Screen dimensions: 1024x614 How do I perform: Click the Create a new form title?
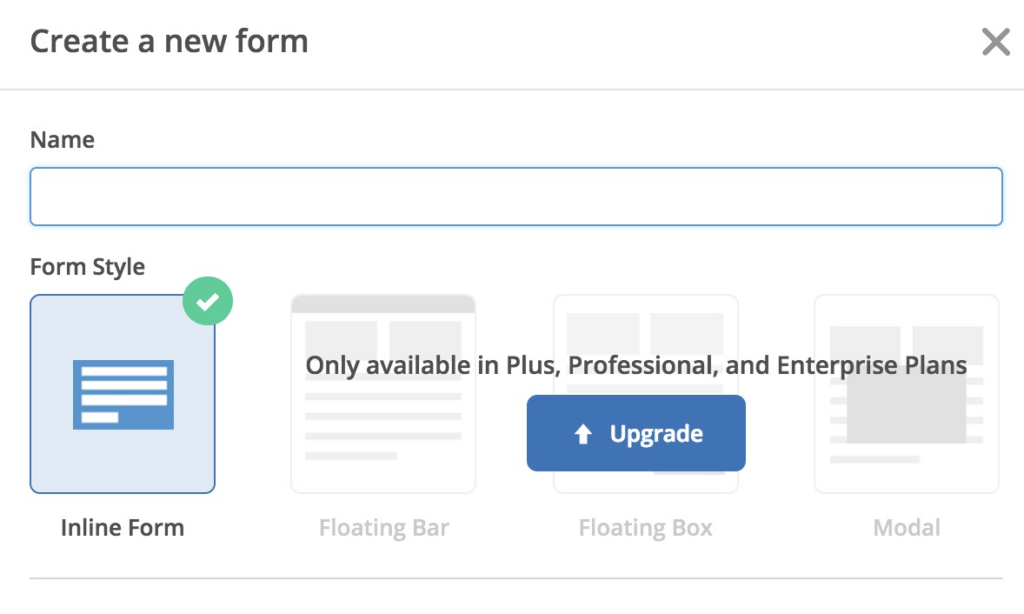click(x=169, y=42)
